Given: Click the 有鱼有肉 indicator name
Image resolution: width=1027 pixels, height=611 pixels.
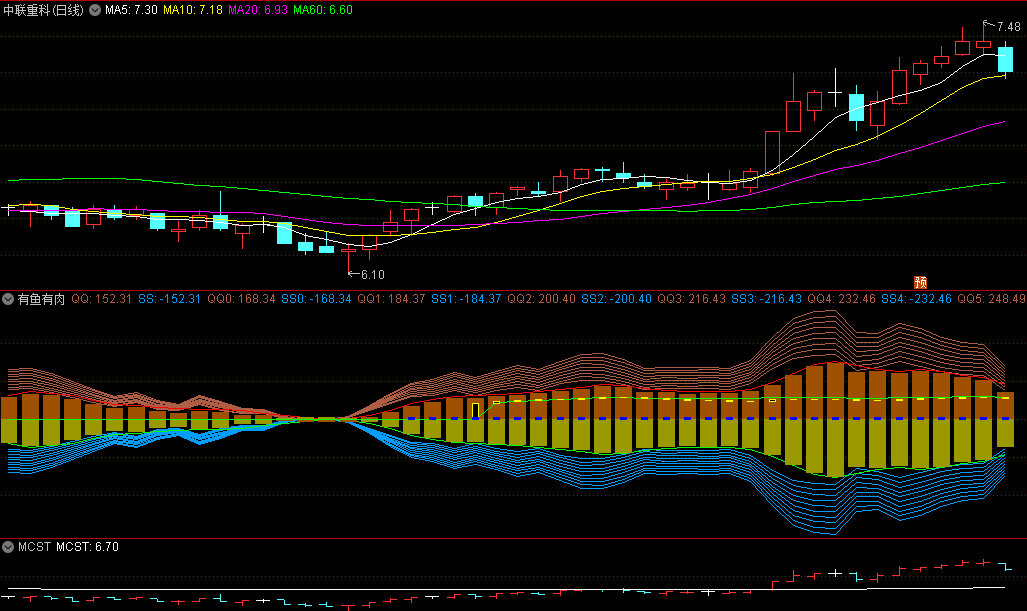Looking at the screenshot, I should (x=41, y=299).
